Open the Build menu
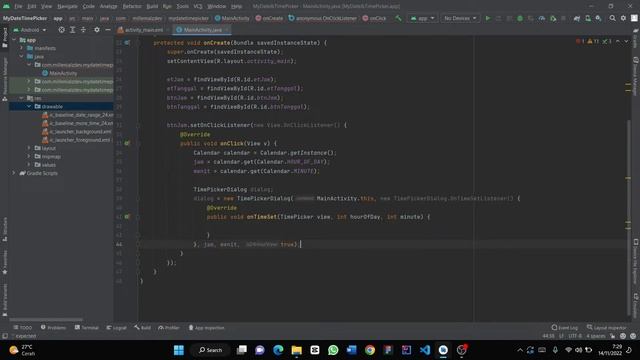 pyautogui.click(x=152, y=6)
